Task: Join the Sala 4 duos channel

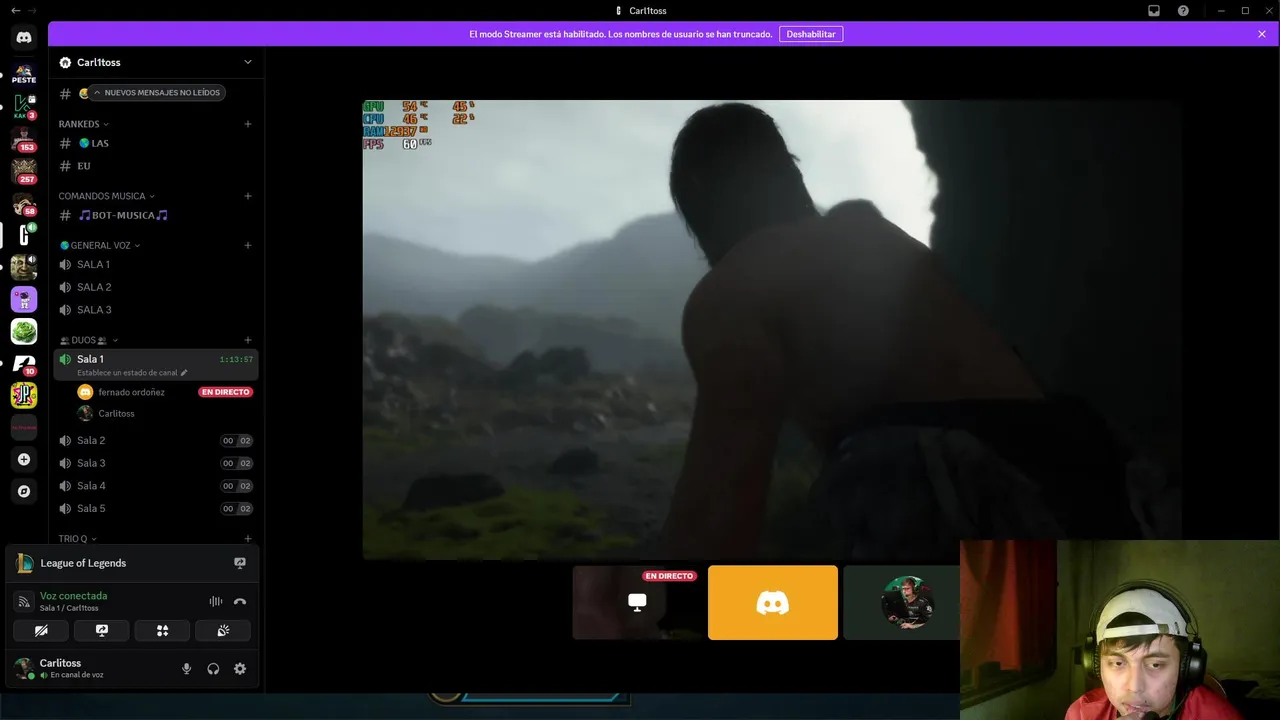Action: (x=156, y=486)
